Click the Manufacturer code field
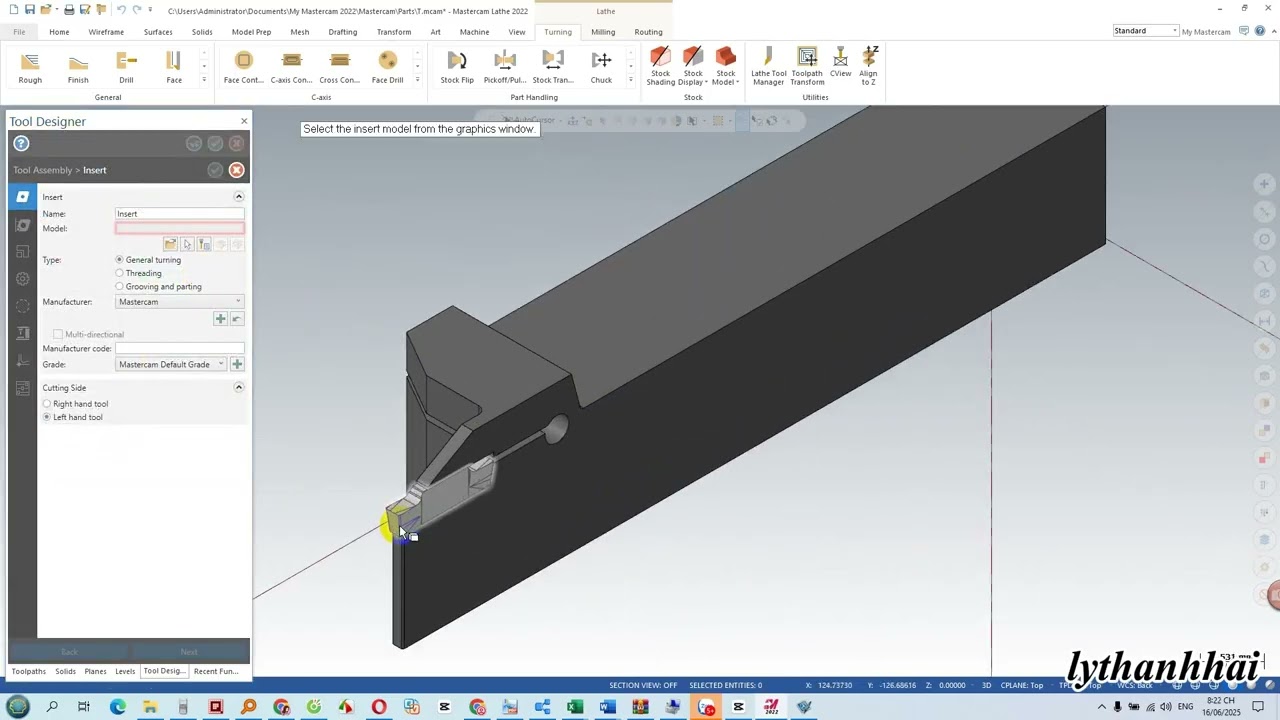 [x=180, y=349]
